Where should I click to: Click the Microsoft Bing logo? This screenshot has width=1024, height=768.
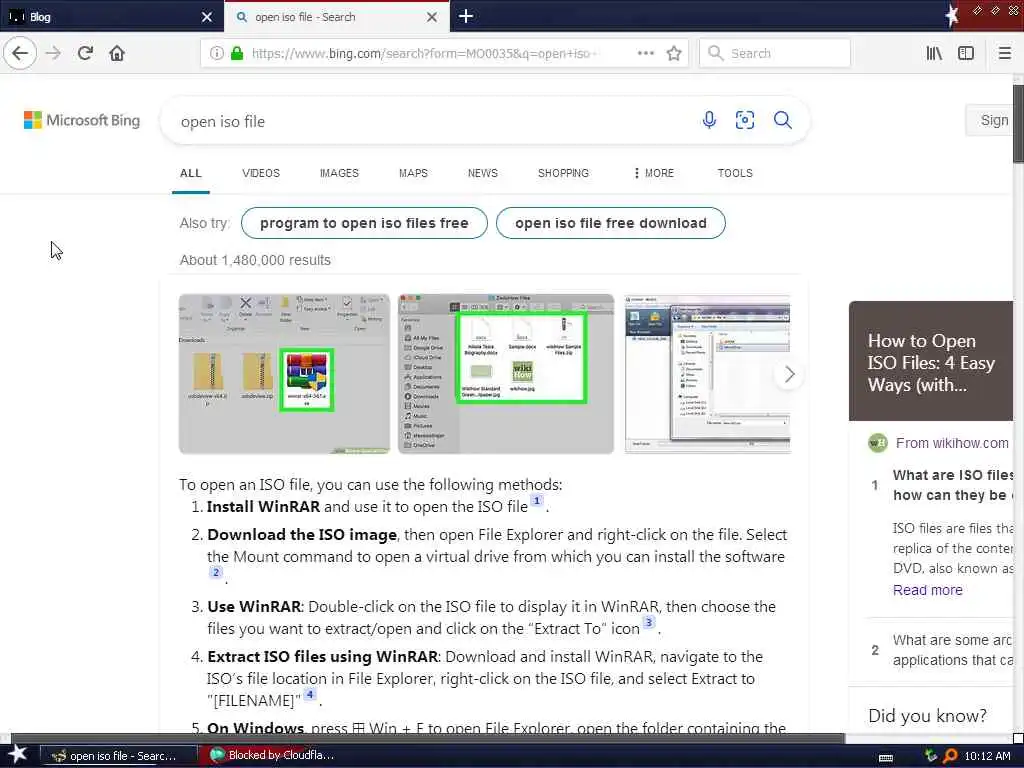coord(82,120)
